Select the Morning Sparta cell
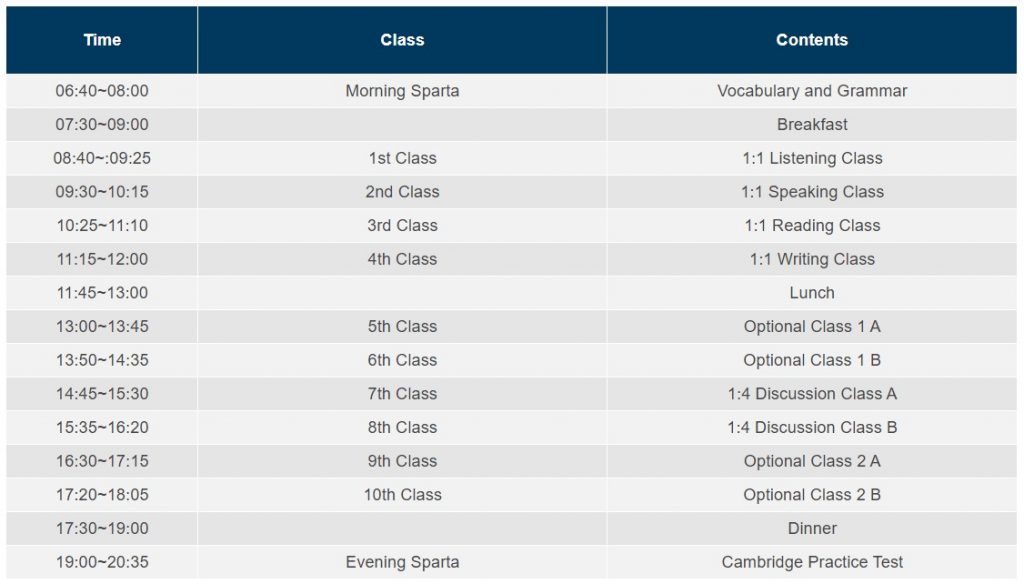 [x=402, y=91]
